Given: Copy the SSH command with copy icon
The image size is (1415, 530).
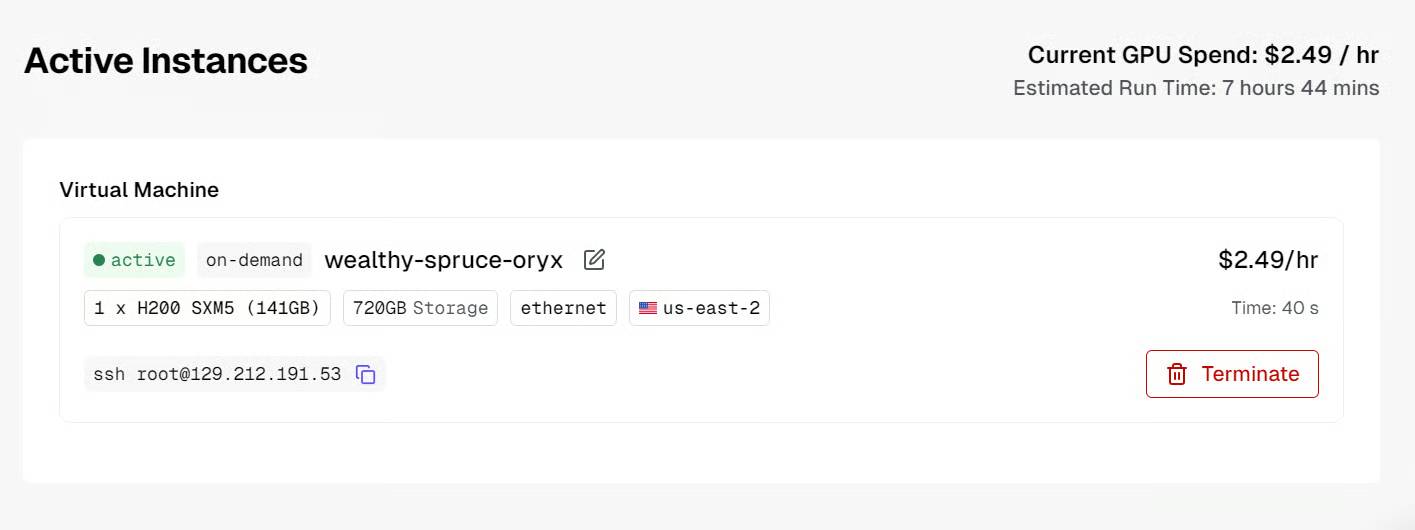Looking at the screenshot, I should tap(366, 375).
